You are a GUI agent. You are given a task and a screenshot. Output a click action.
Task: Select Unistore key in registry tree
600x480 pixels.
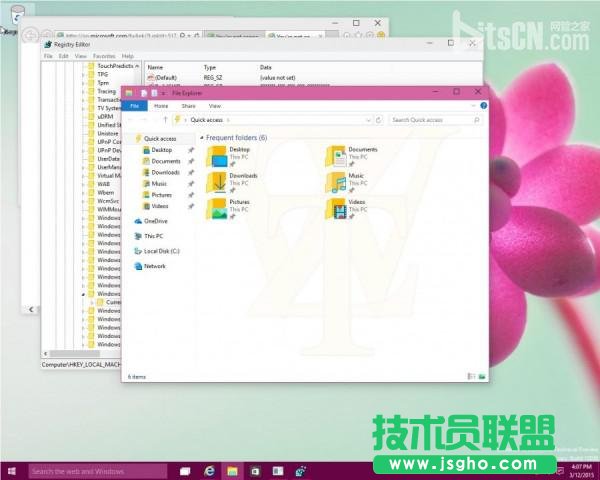click(108, 133)
